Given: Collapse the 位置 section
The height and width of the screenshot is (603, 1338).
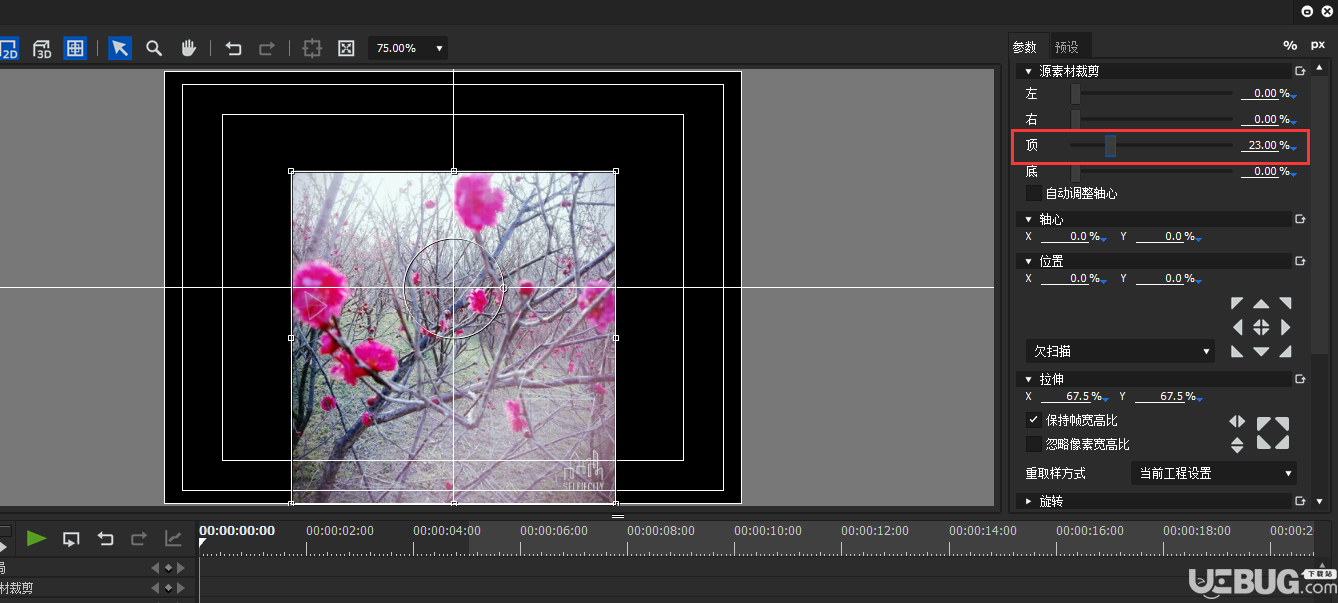Looking at the screenshot, I should pyautogui.click(x=1028, y=261).
